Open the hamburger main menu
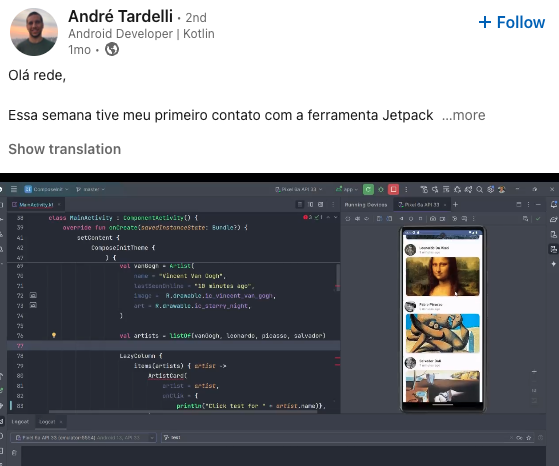Image resolution: width=559 pixels, height=466 pixels. [14, 189]
